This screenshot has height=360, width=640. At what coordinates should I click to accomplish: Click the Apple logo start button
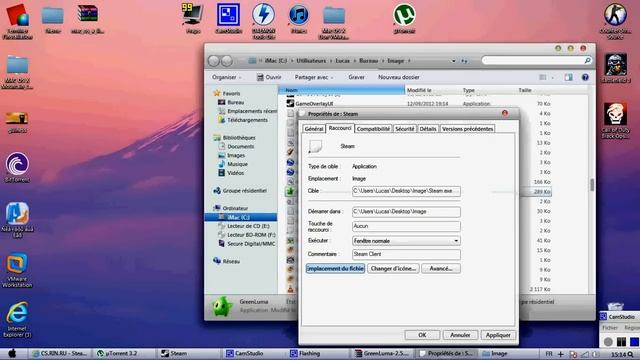12,353
